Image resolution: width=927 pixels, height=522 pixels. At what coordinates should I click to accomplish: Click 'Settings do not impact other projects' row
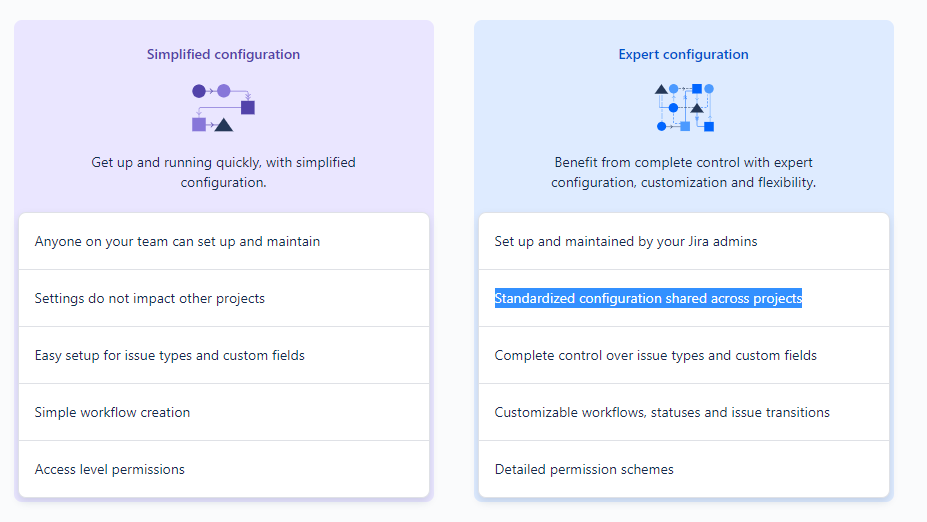click(x=224, y=299)
